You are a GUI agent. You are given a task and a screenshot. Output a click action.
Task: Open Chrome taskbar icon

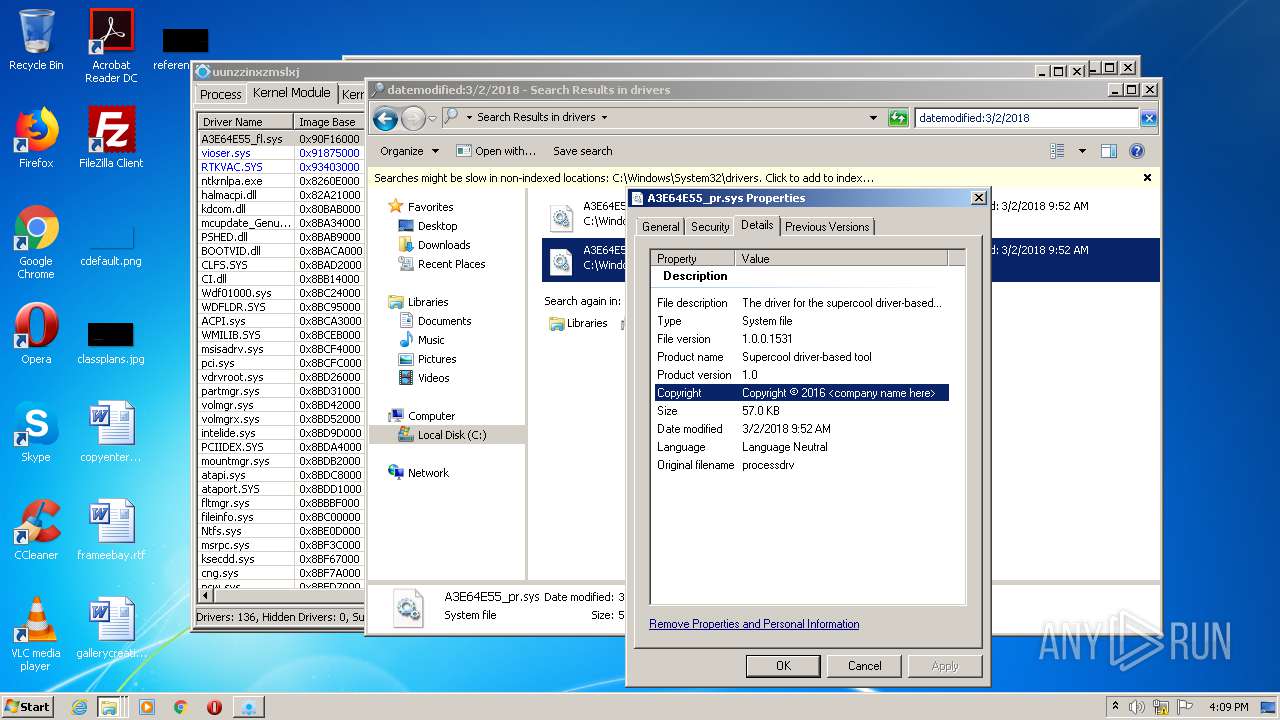[x=180, y=707]
